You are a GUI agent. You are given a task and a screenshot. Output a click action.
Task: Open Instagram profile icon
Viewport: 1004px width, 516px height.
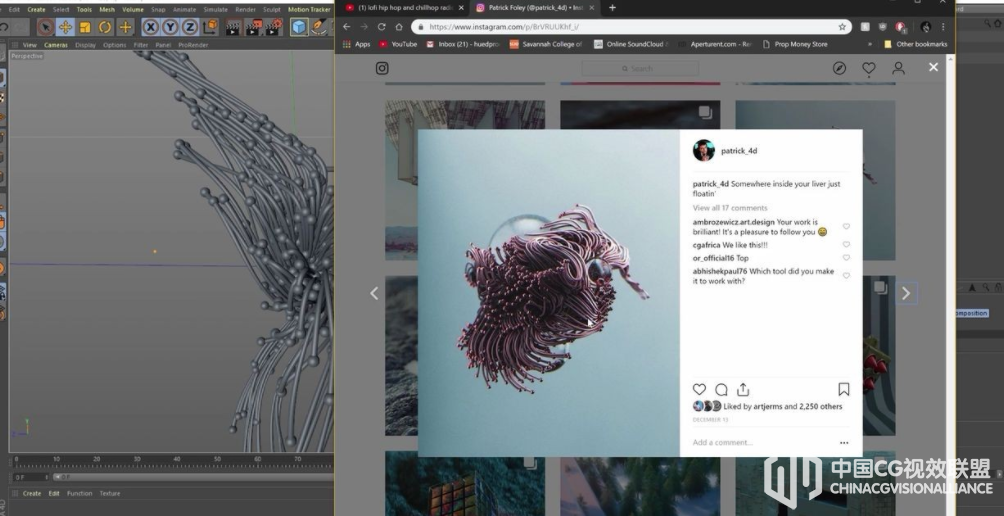pyautogui.click(x=898, y=68)
